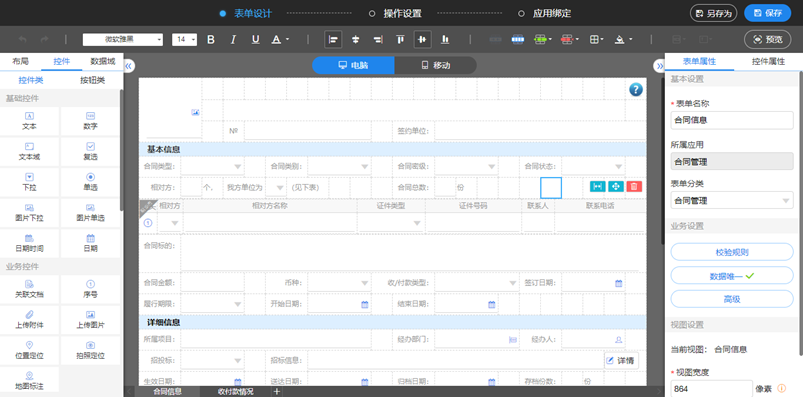
Task: Click the 视图宽度 864 input field
Action: (x=711, y=389)
